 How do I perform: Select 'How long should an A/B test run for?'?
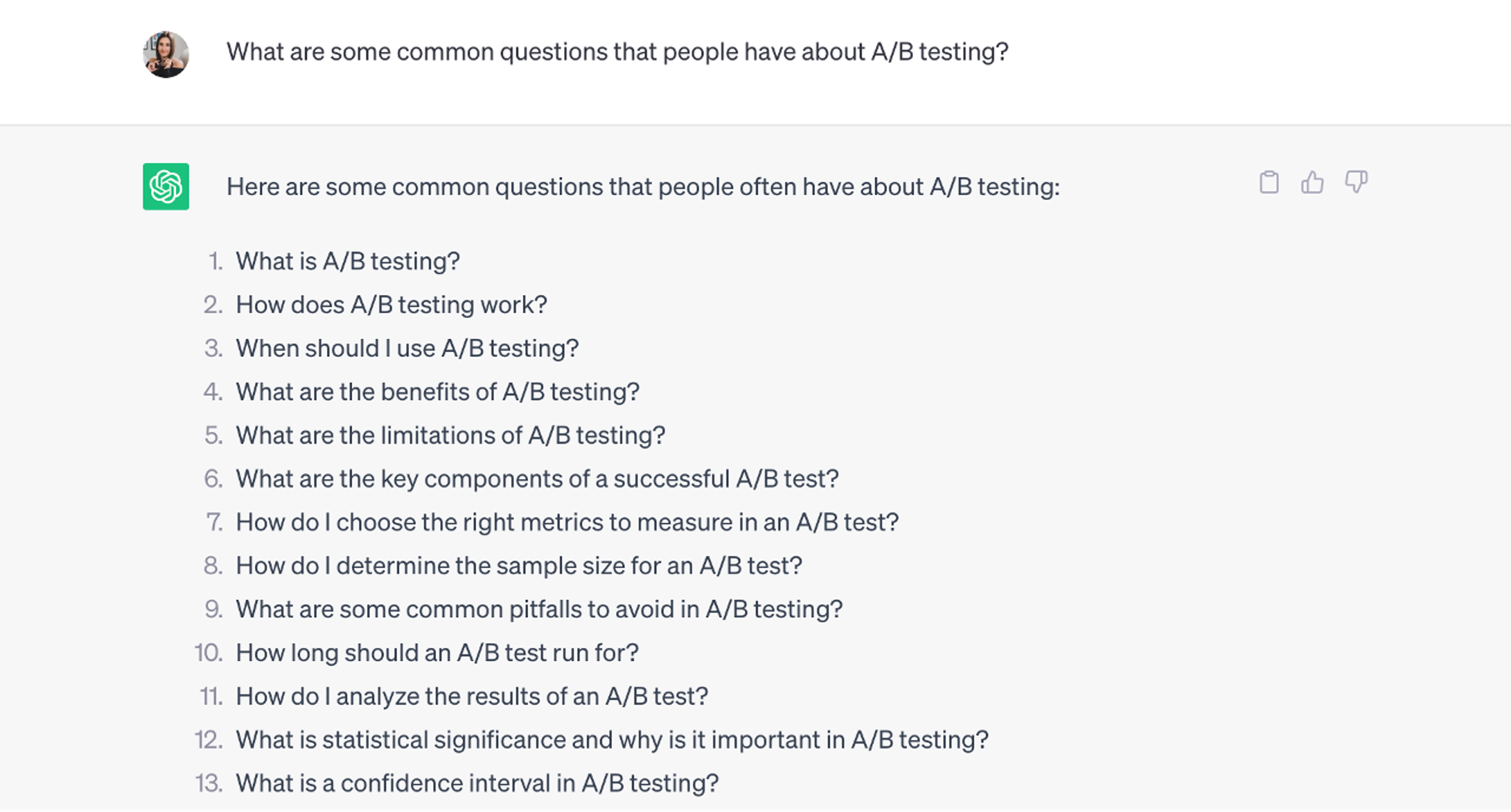(436, 652)
